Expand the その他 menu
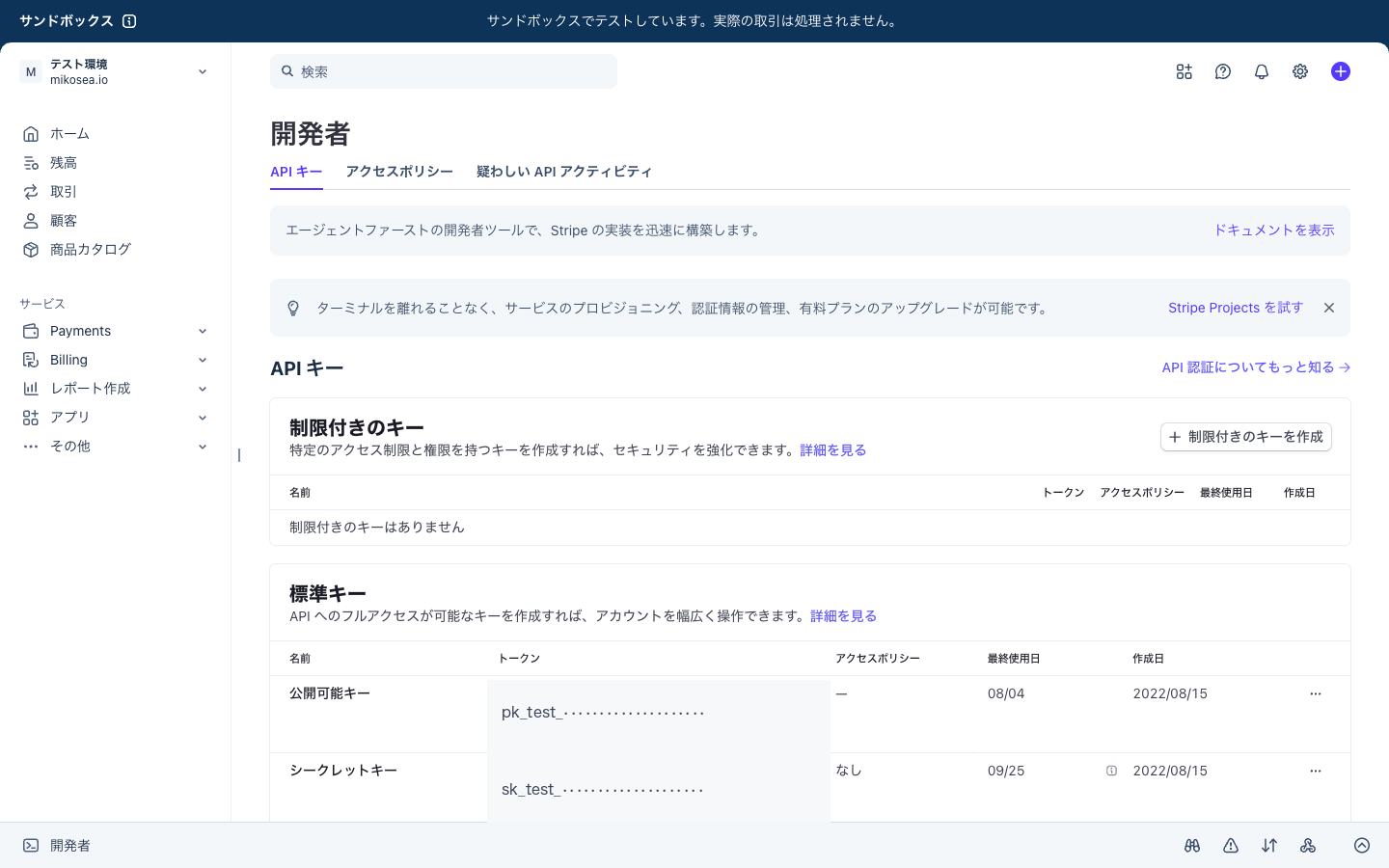The height and width of the screenshot is (868, 1389). [116, 447]
